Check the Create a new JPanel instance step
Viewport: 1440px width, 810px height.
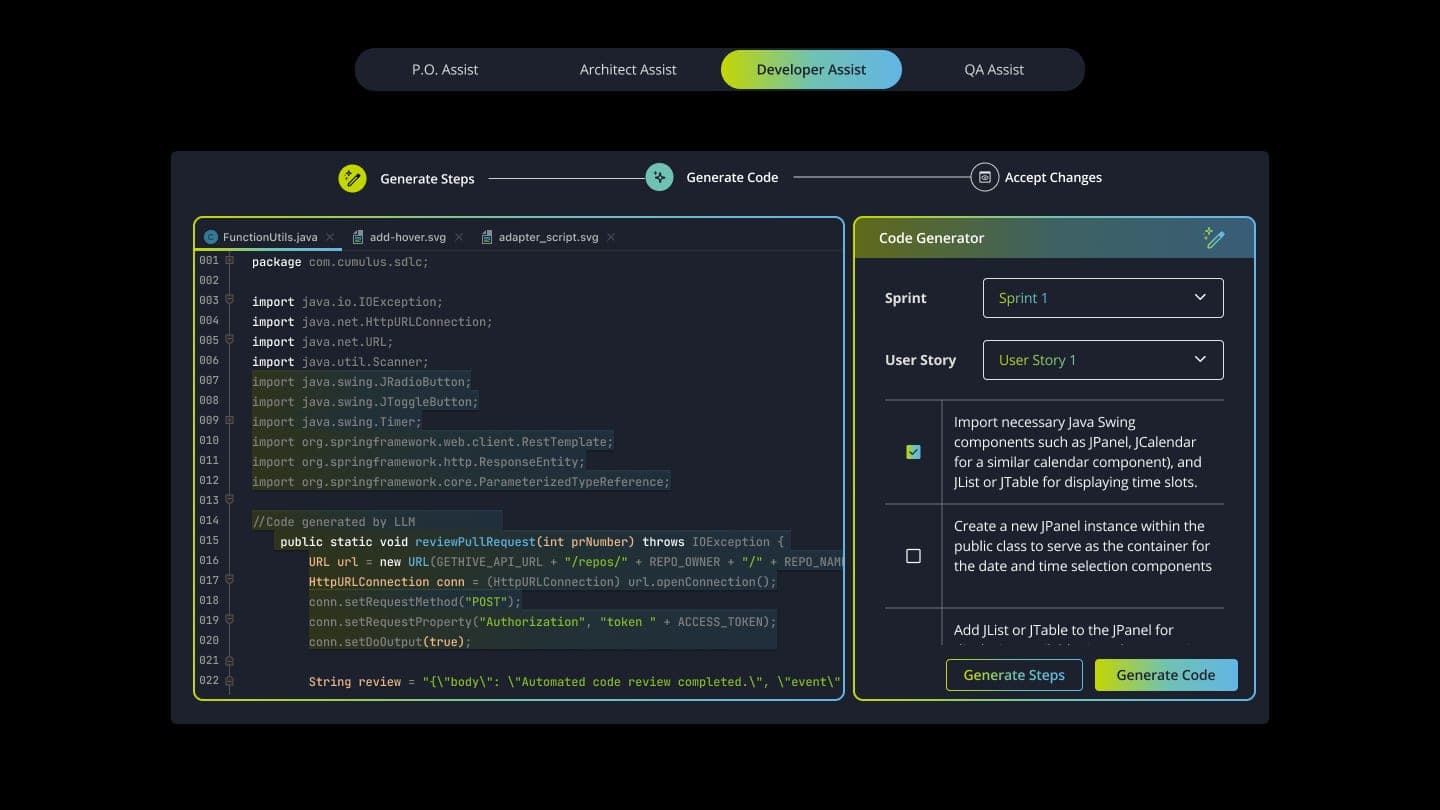[913, 556]
